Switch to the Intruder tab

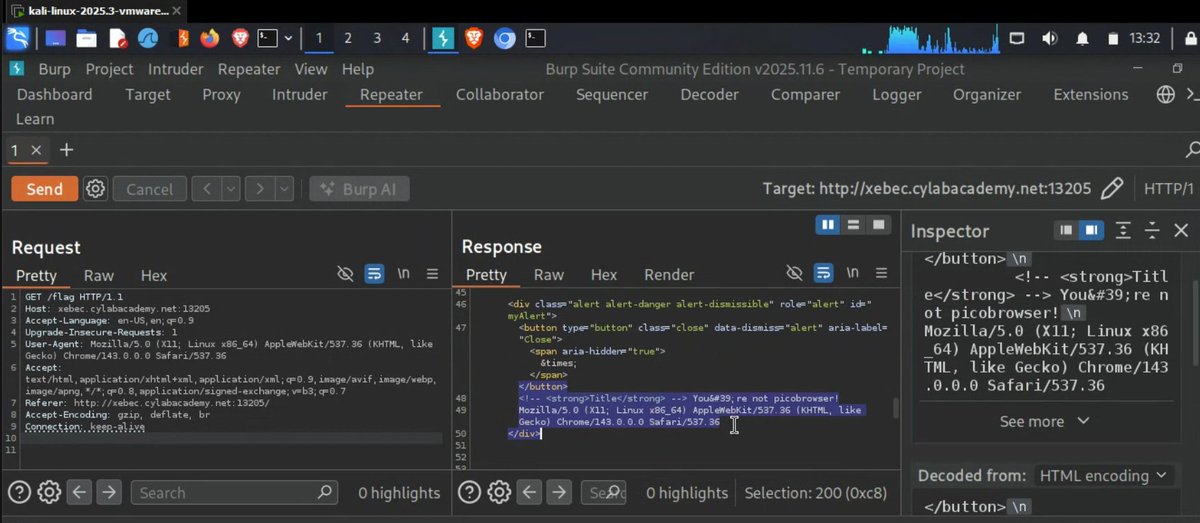pyautogui.click(x=300, y=94)
